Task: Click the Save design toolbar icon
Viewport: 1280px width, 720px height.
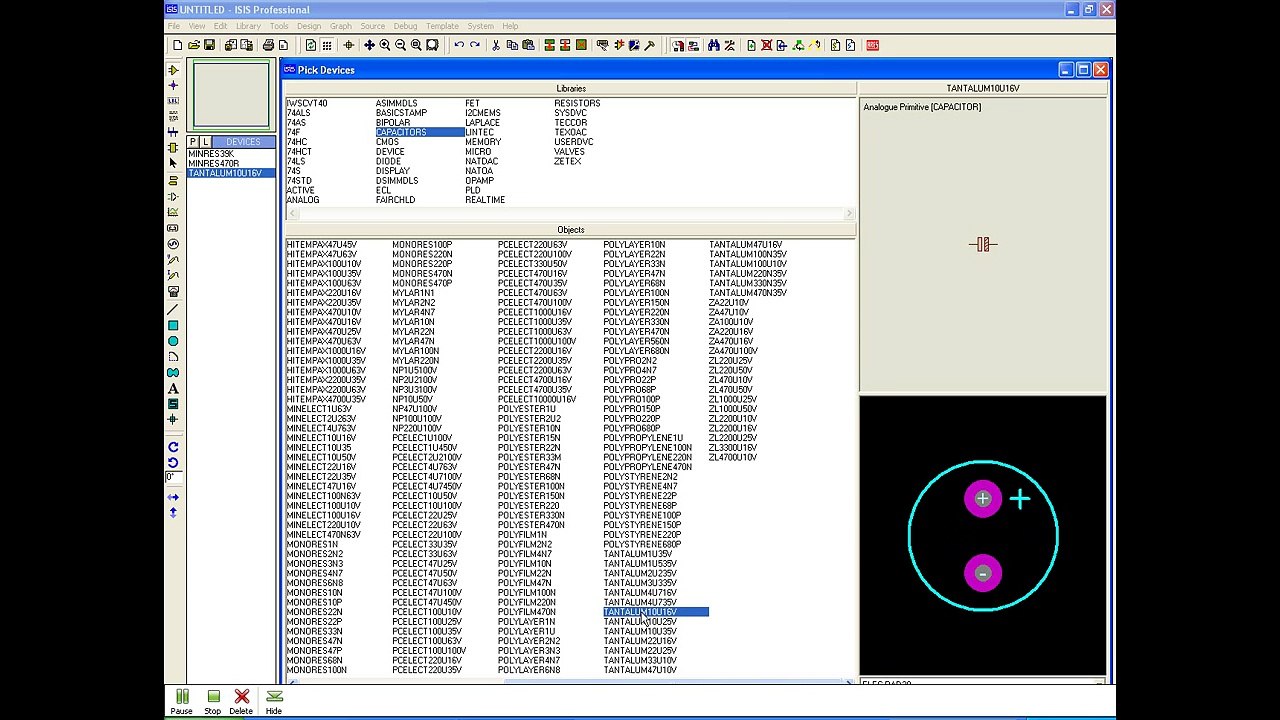Action: click(x=209, y=45)
